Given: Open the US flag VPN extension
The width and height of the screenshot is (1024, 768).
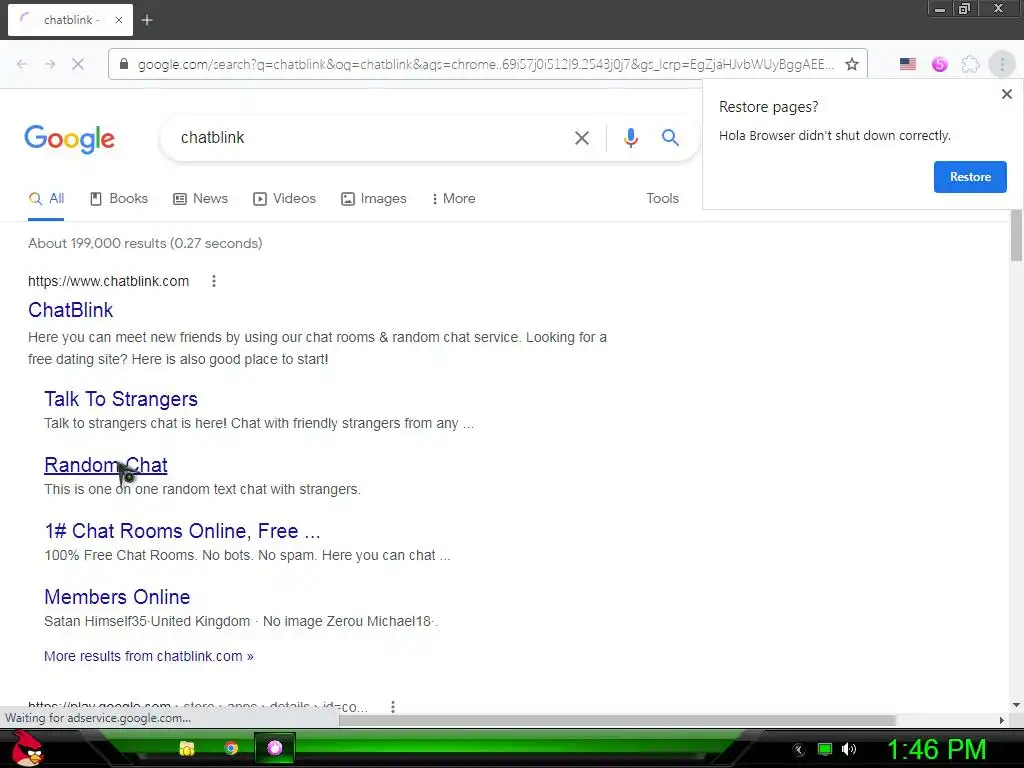Looking at the screenshot, I should click(908, 64).
